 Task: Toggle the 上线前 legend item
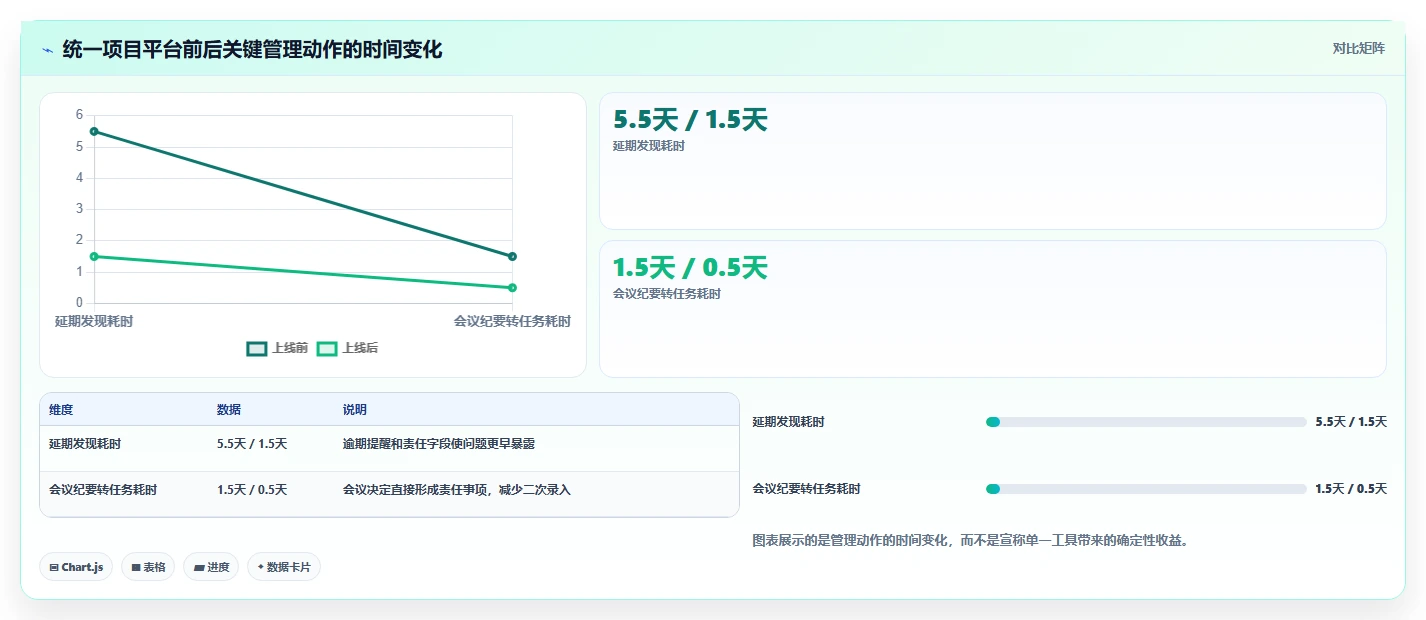pos(277,348)
